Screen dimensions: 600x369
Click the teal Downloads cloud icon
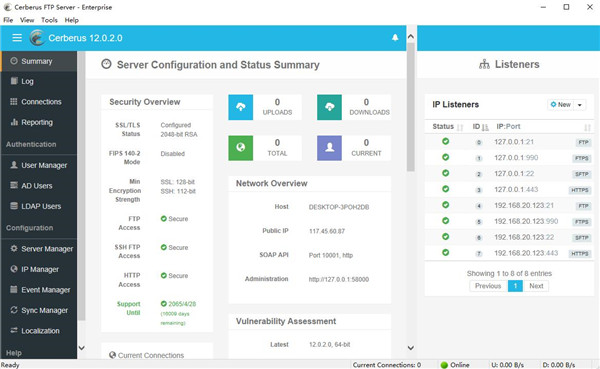click(x=329, y=107)
